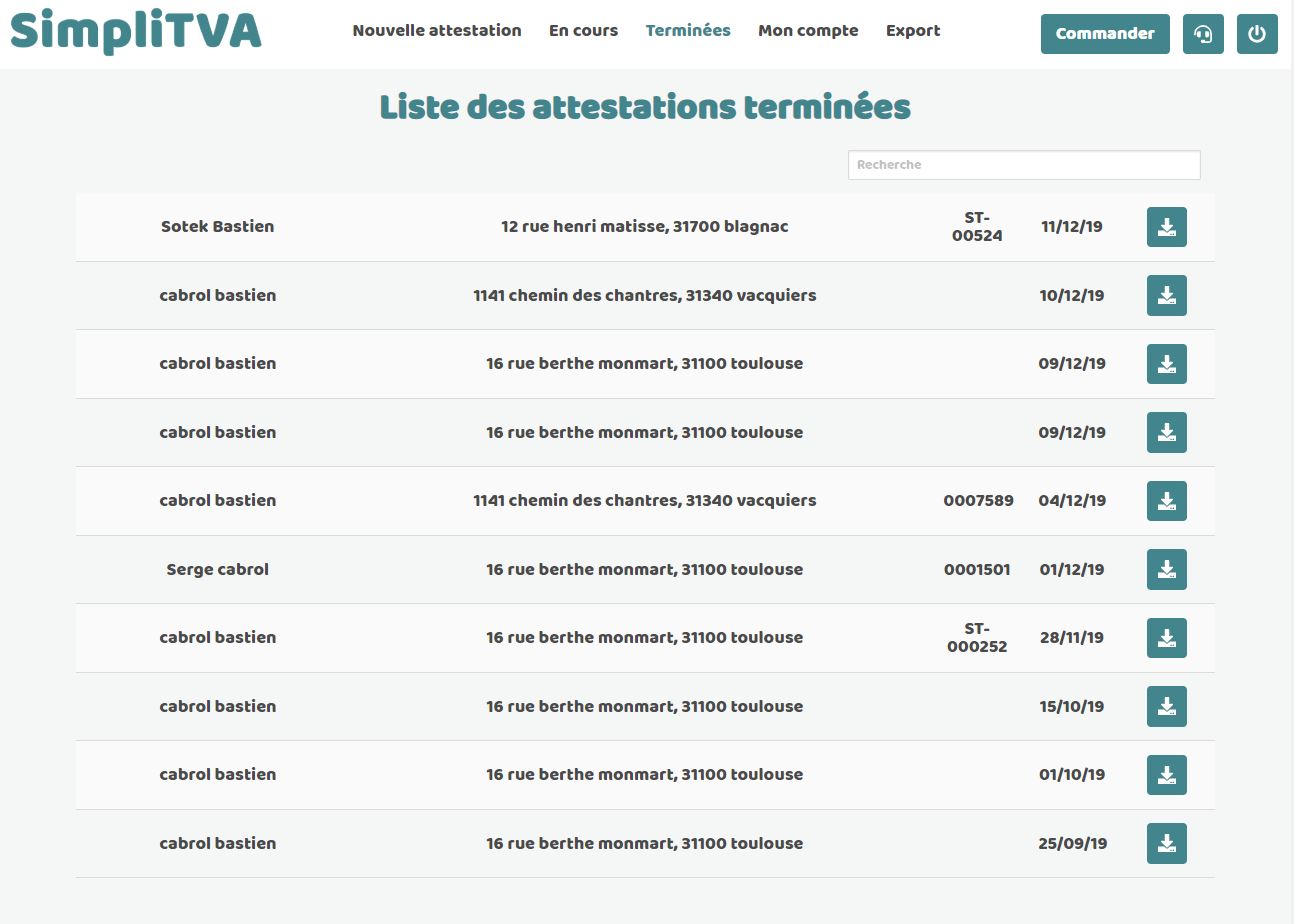Select the Sotek Bastien client name

click(217, 227)
